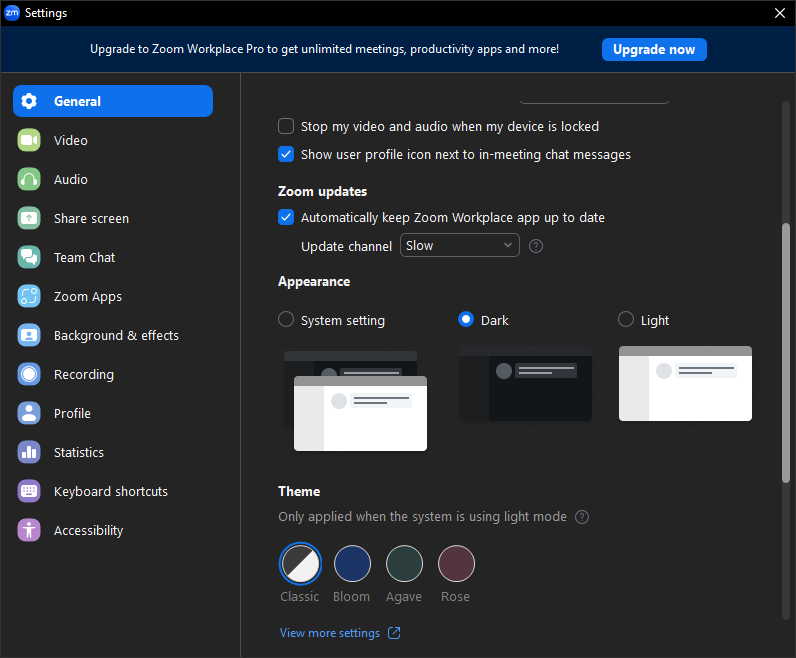Click the Zoom logo in title bar
The width and height of the screenshot is (796, 658).
[x=12, y=13]
